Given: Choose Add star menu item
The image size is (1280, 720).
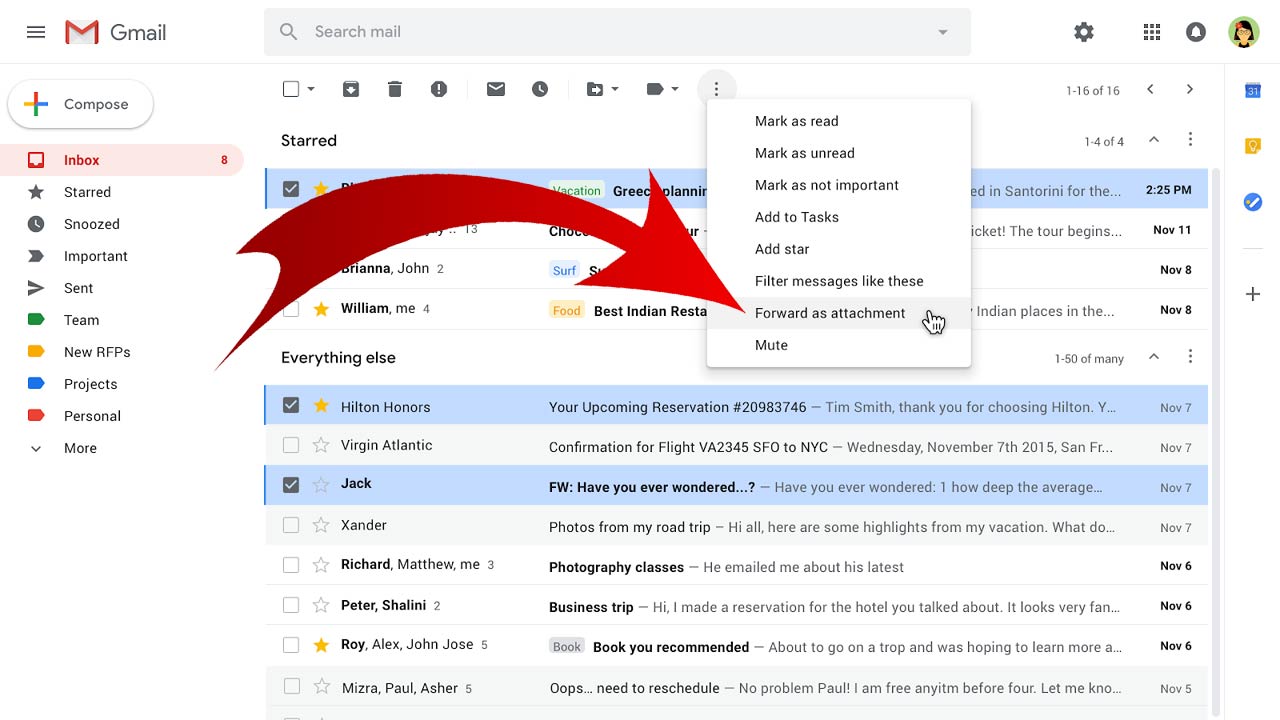Looking at the screenshot, I should [838, 249].
